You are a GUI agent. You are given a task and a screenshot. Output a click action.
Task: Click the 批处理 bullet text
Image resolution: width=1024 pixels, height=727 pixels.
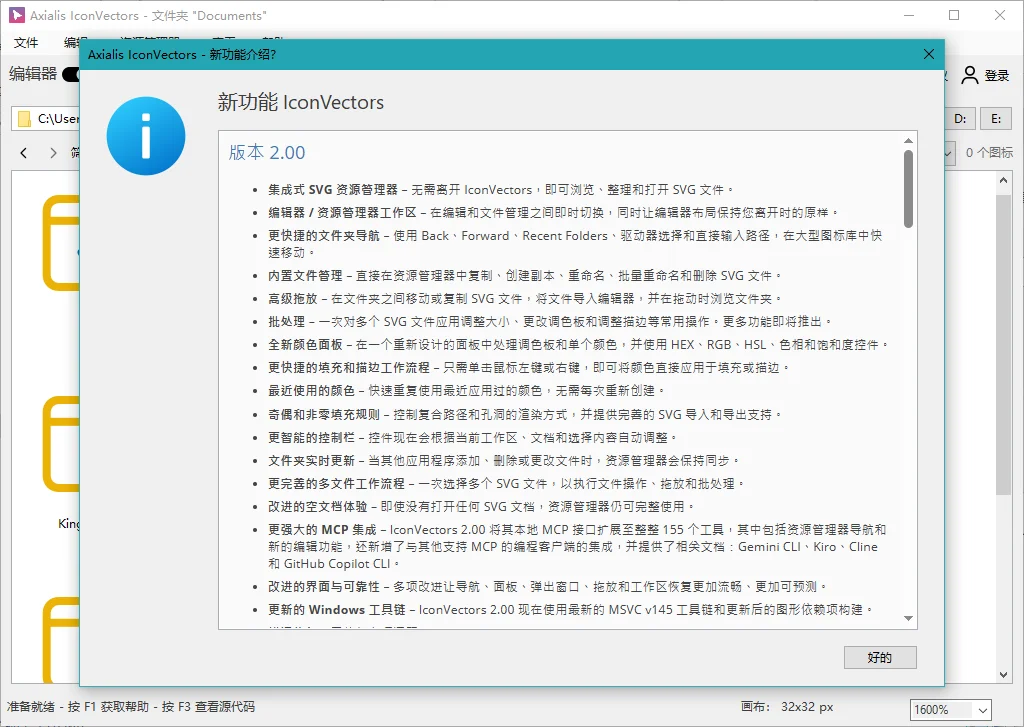pyautogui.click(x=550, y=321)
